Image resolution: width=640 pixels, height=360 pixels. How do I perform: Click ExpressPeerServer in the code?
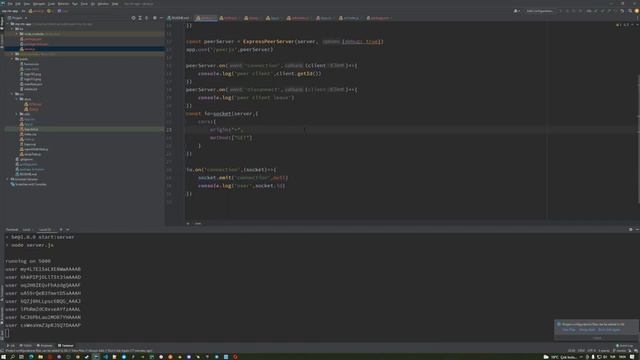(x=268, y=42)
